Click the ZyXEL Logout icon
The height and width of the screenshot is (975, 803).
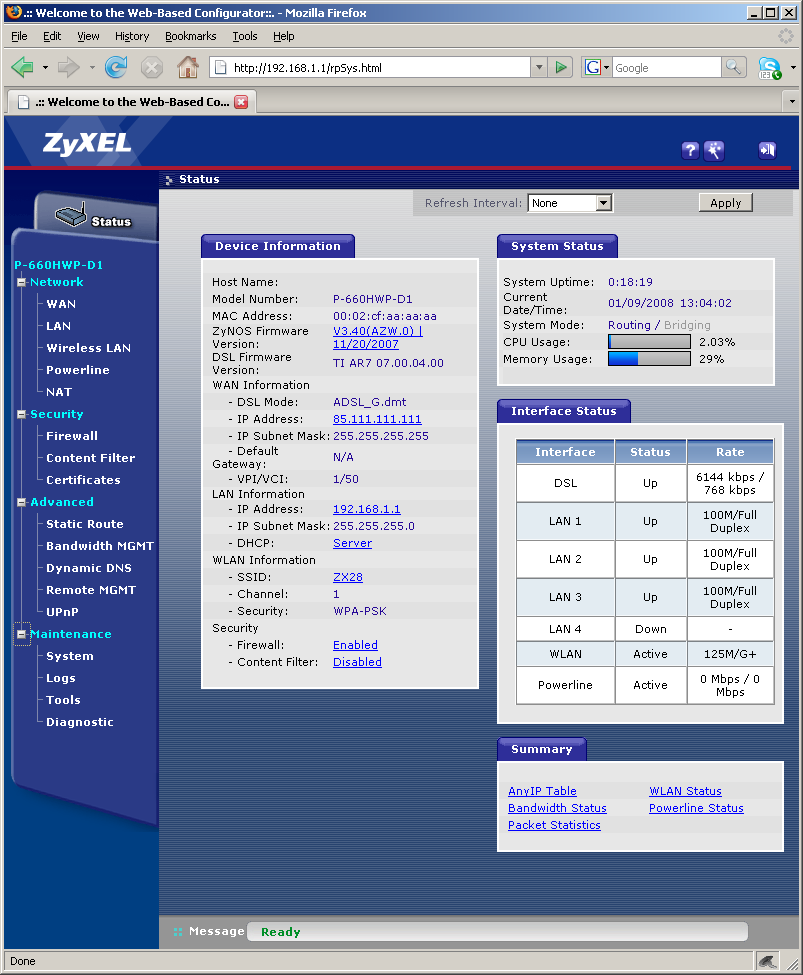768,150
